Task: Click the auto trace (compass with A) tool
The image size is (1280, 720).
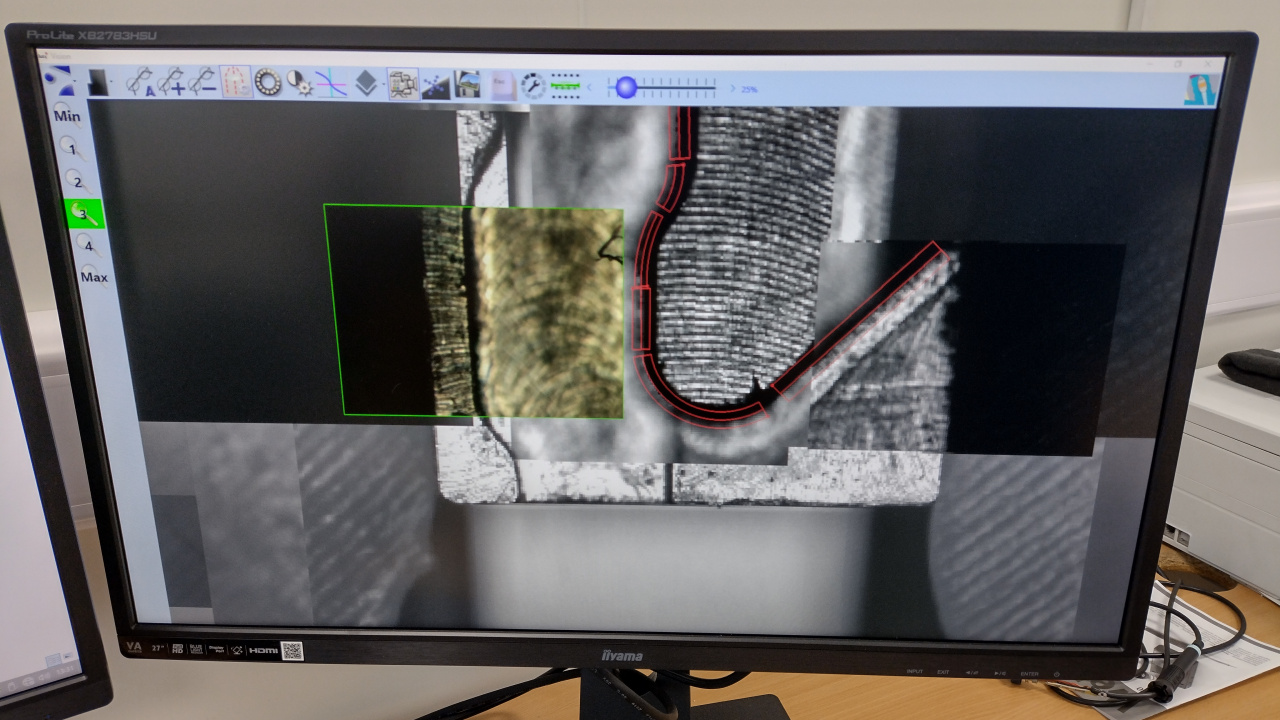Action: [140, 81]
